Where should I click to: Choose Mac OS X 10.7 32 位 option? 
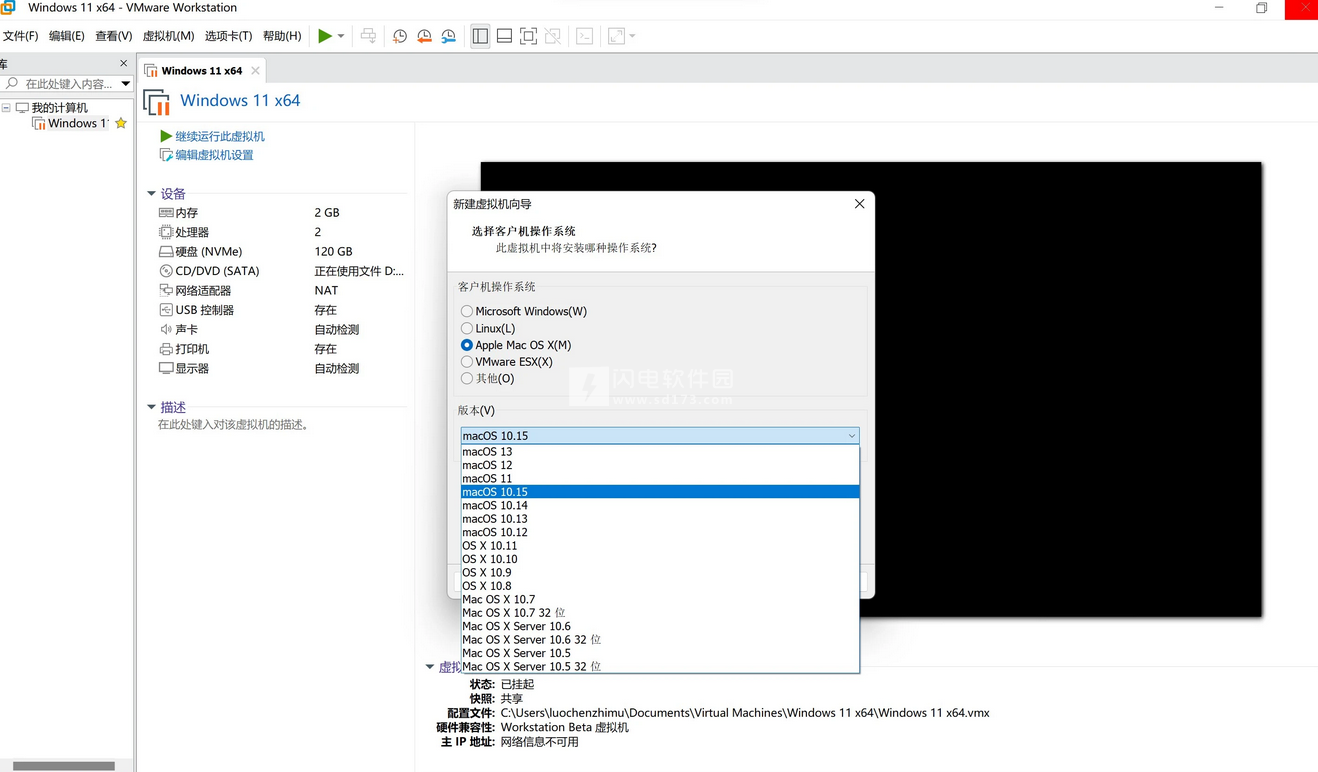pyautogui.click(x=660, y=613)
